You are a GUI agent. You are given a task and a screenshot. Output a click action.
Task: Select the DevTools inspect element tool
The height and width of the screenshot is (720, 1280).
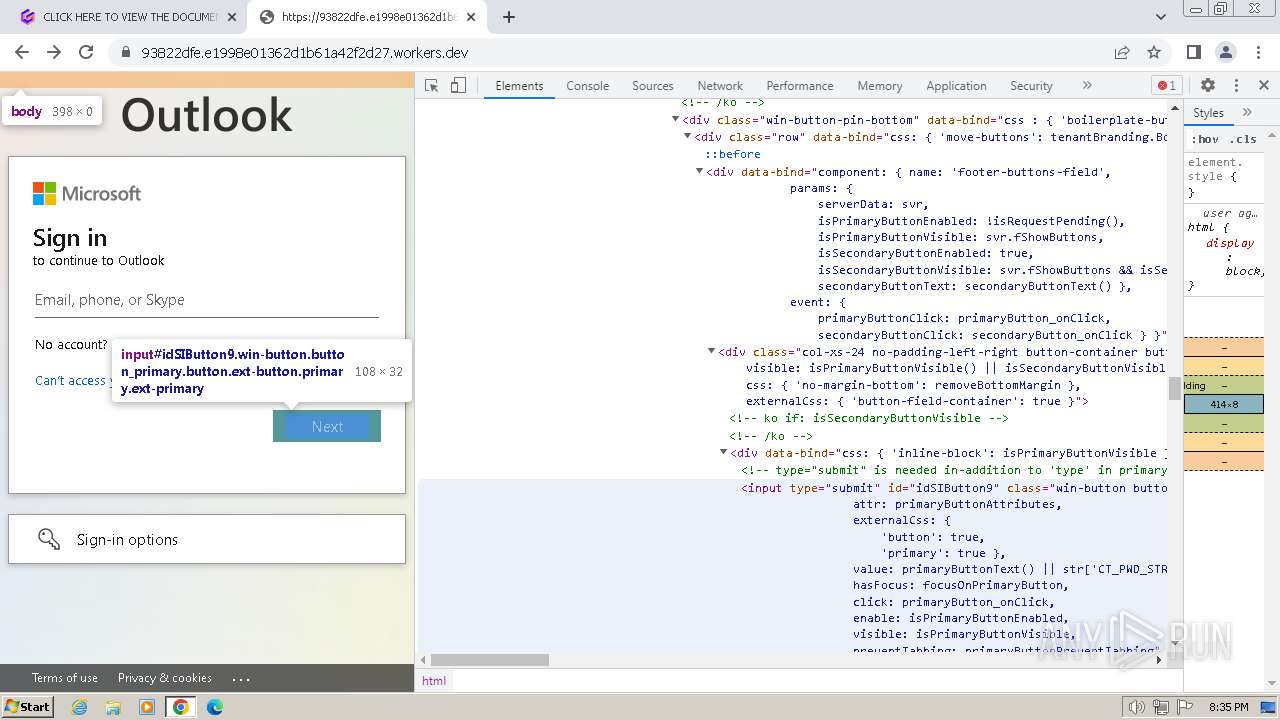(432, 86)
